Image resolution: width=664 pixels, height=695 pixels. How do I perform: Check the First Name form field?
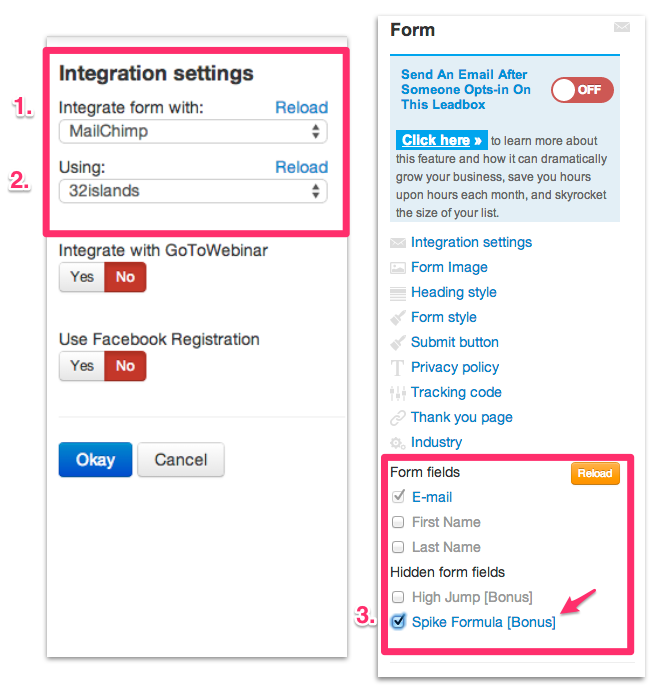(x=398, y=522)
